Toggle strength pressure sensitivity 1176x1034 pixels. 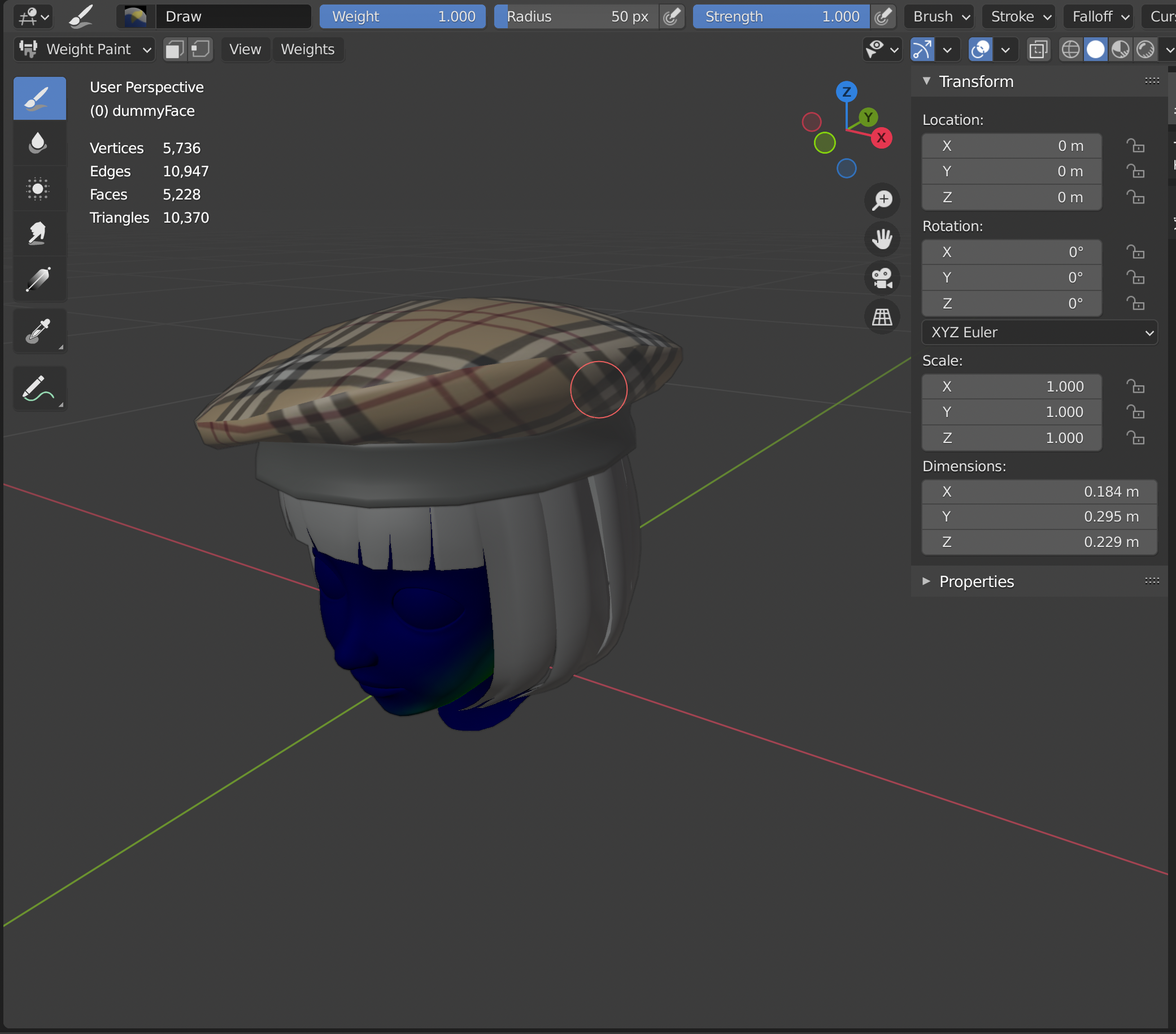pyautogui.click(x=883, y=17)
